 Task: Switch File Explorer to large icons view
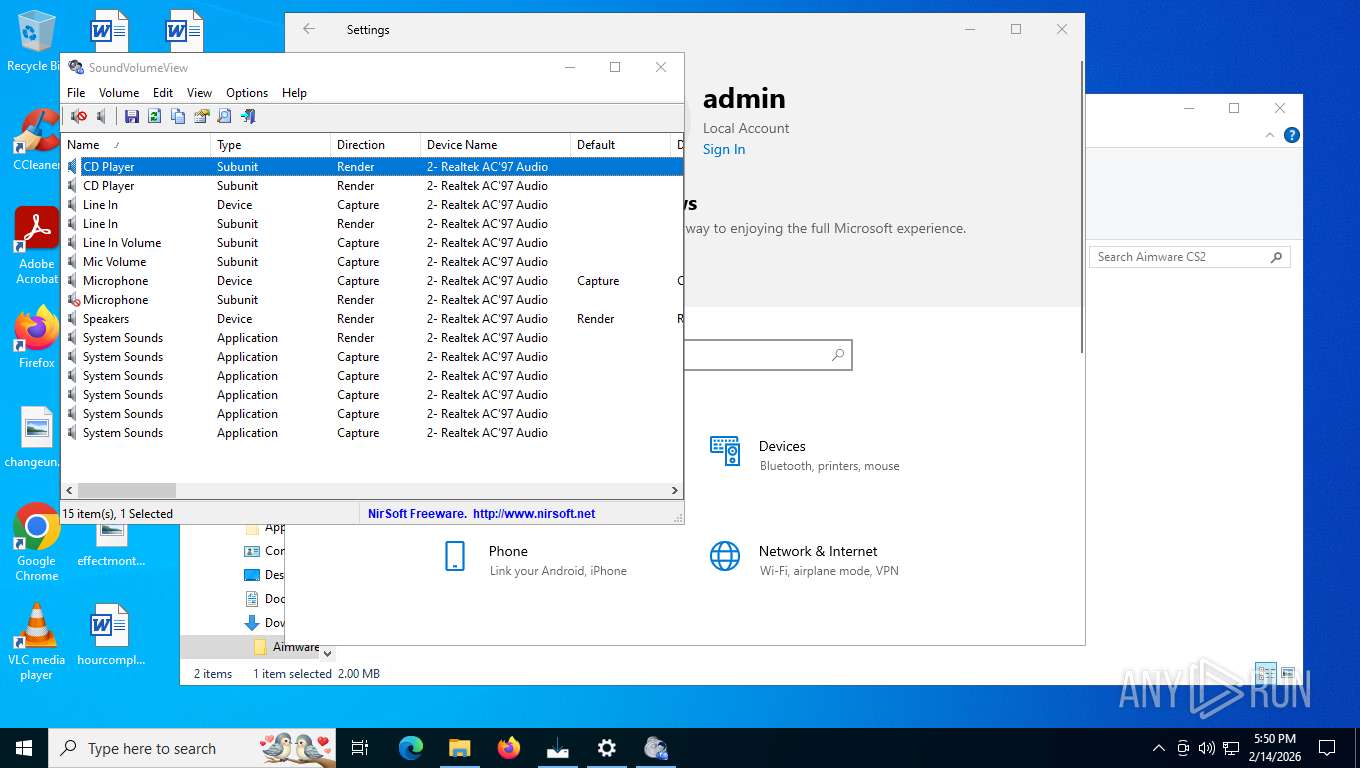coord(1288,673)
